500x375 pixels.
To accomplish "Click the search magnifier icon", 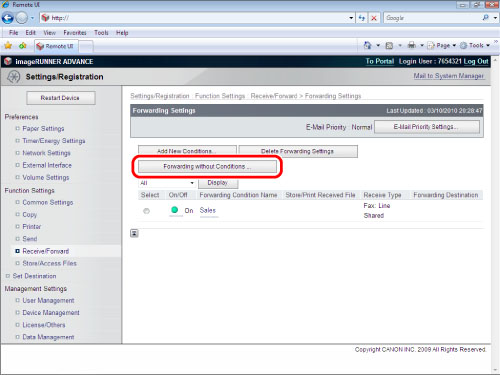I will (486, 18).
